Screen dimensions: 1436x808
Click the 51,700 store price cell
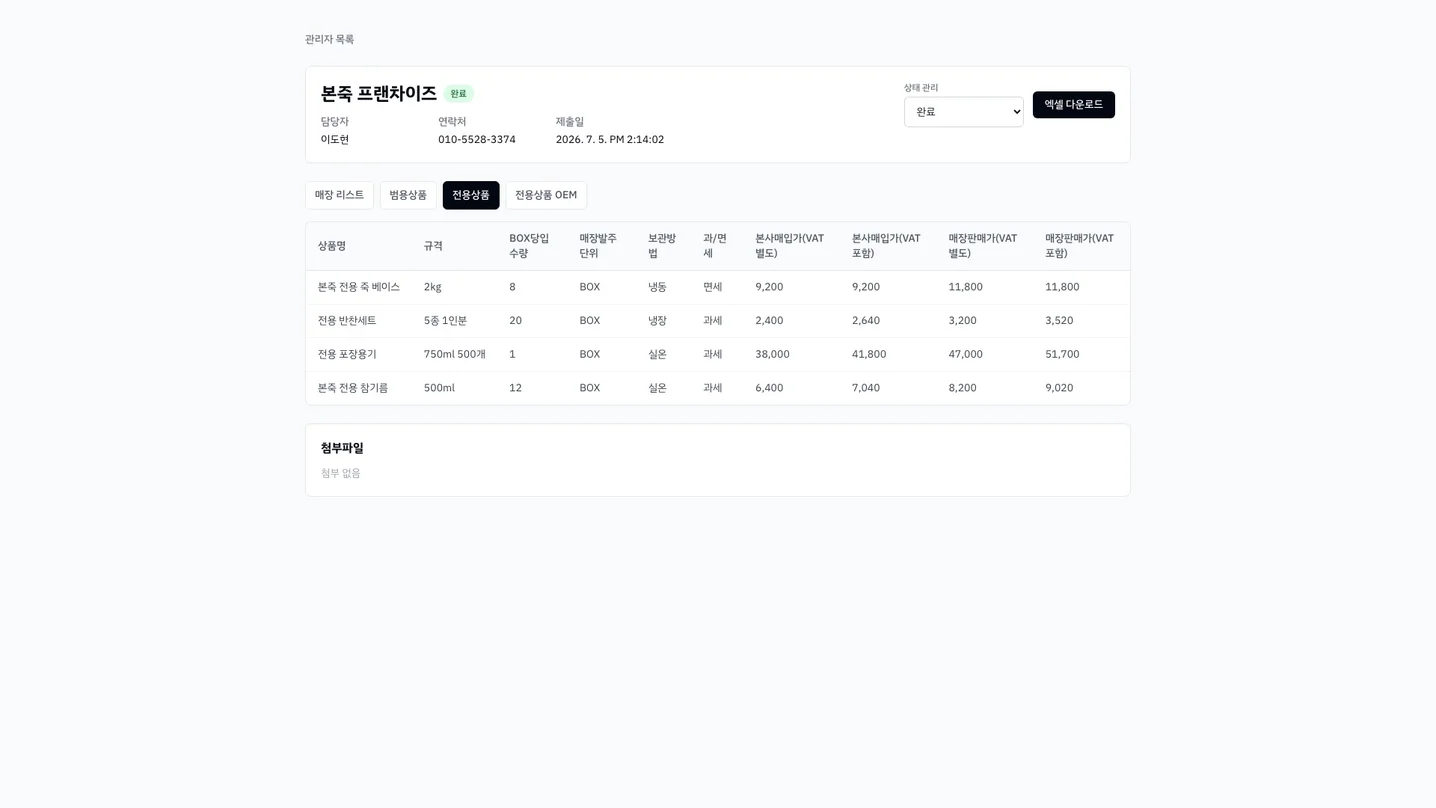pos(1062,355)
